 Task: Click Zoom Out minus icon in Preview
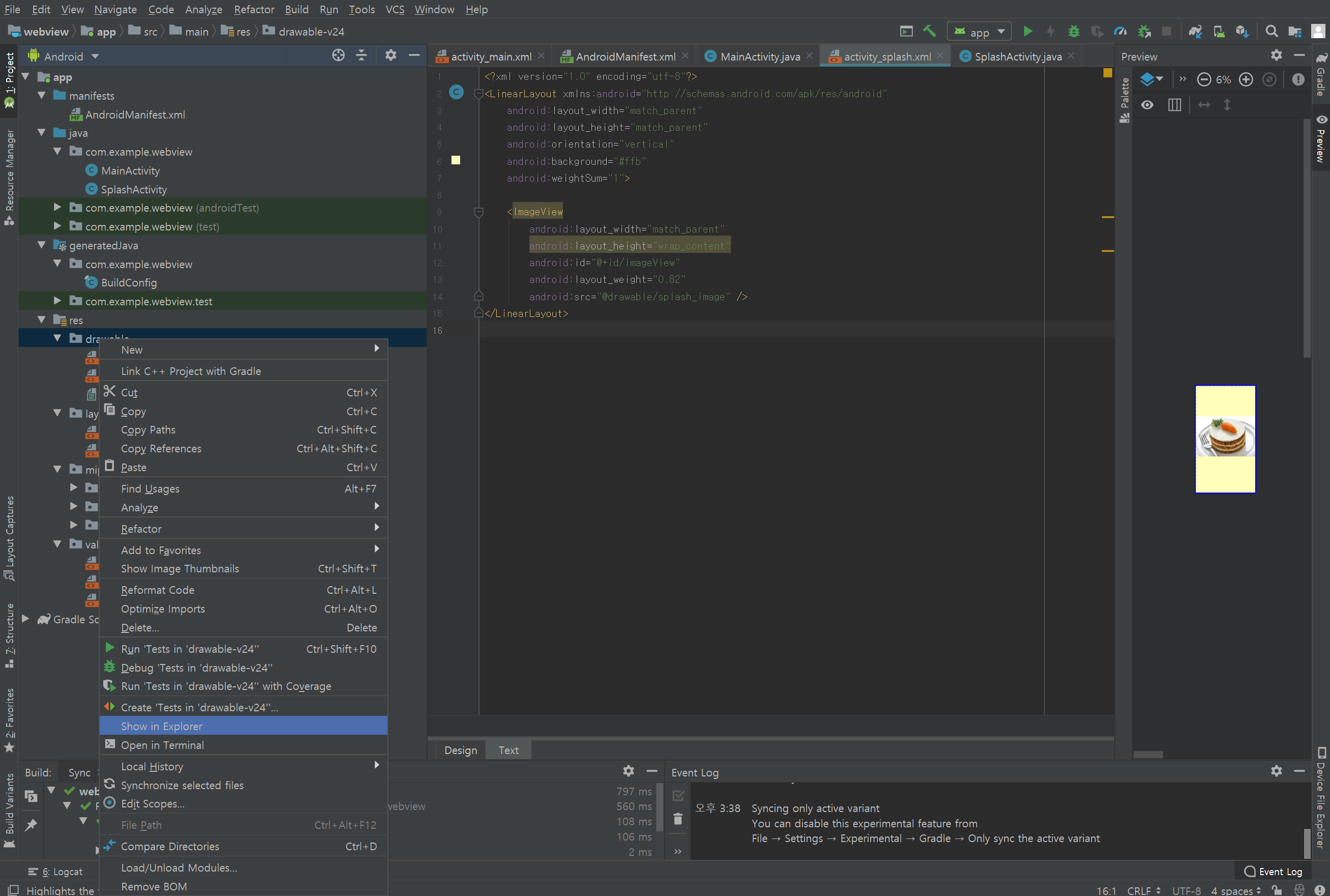1203,79
